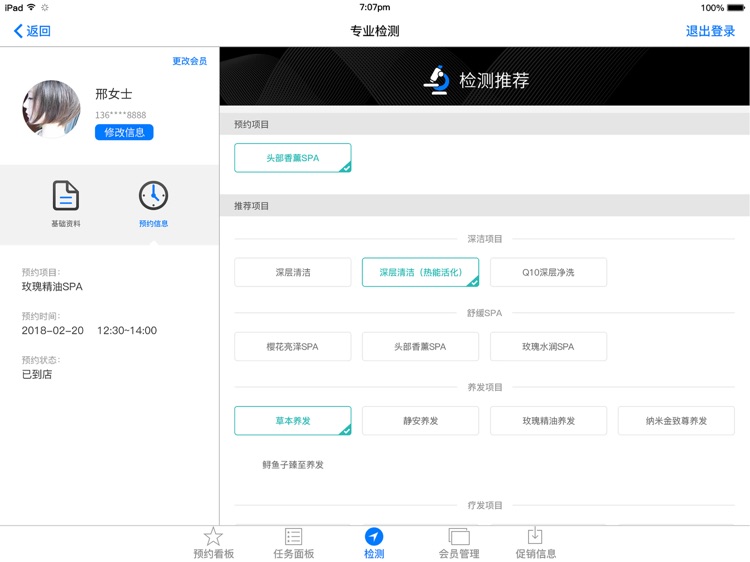The width and height of the screenshot is (750, 562).
Task: Select 深层清洁 option
Action: tap(293, 272)
